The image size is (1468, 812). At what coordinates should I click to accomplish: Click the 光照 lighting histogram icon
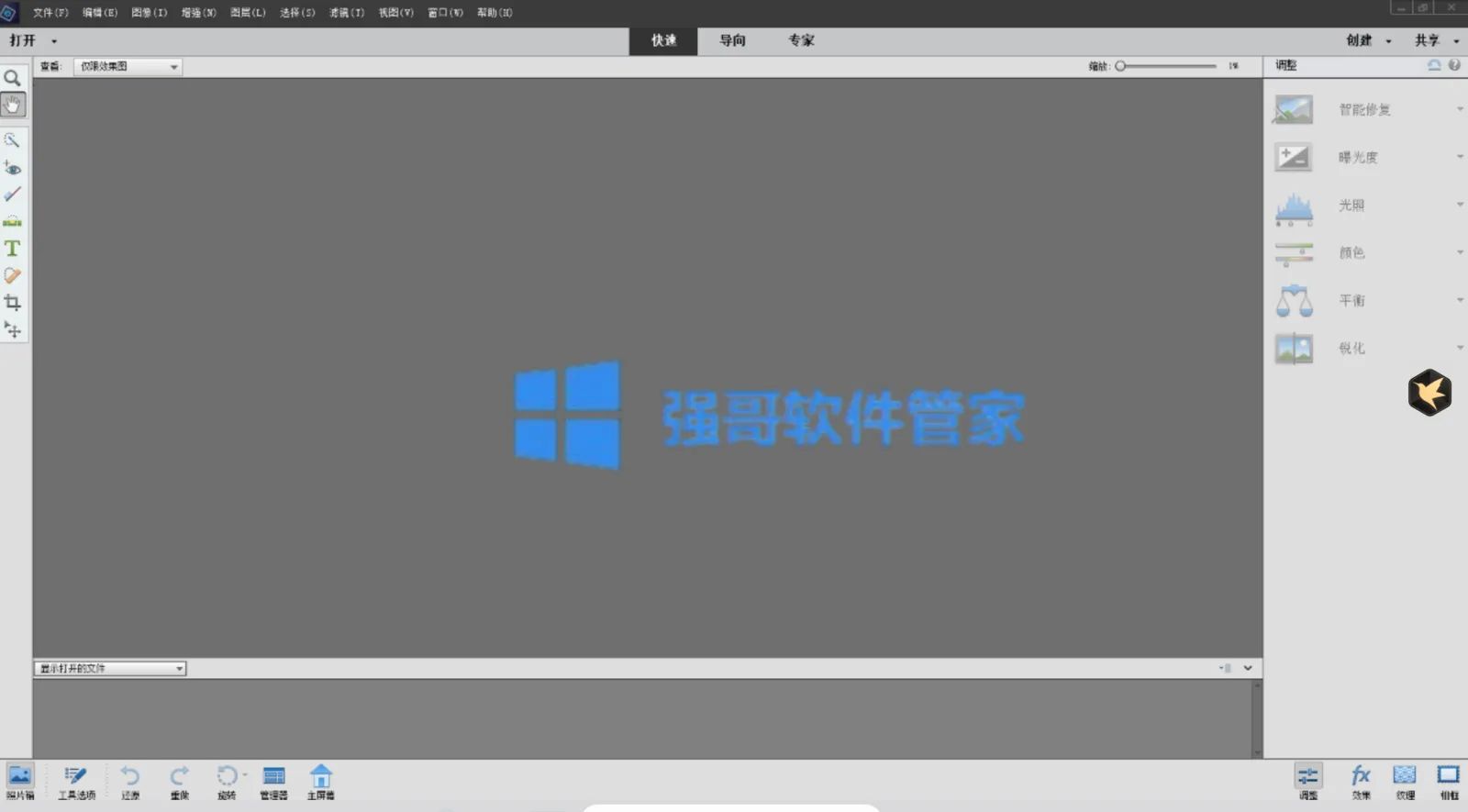click(x=1294, y=208)
